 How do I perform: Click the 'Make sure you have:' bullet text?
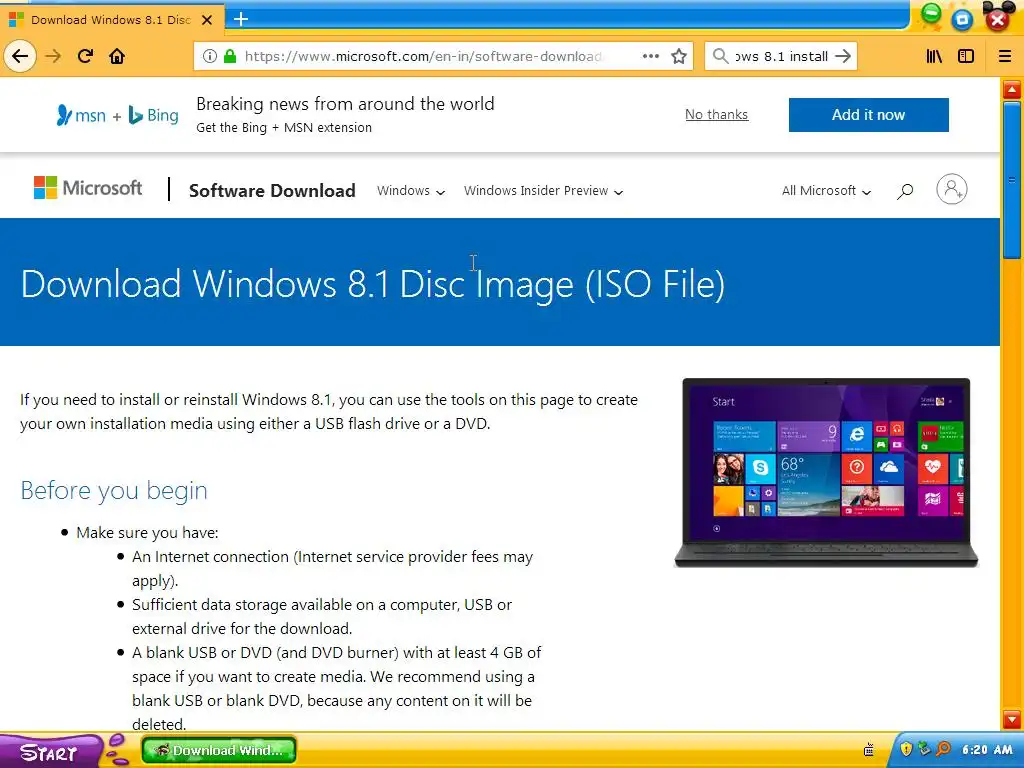coord(148,533)
